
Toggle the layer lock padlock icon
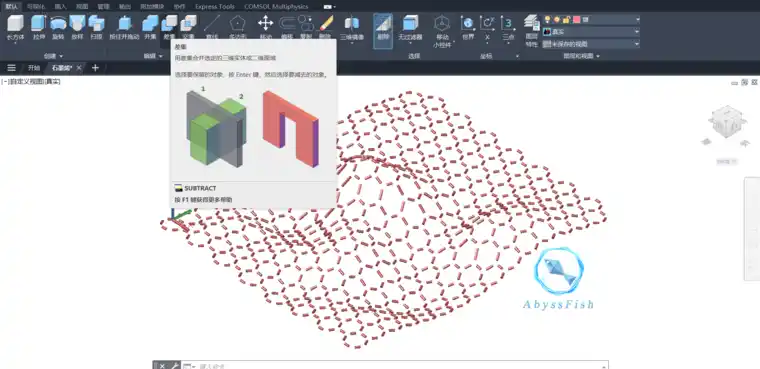(x=566, y=19)
